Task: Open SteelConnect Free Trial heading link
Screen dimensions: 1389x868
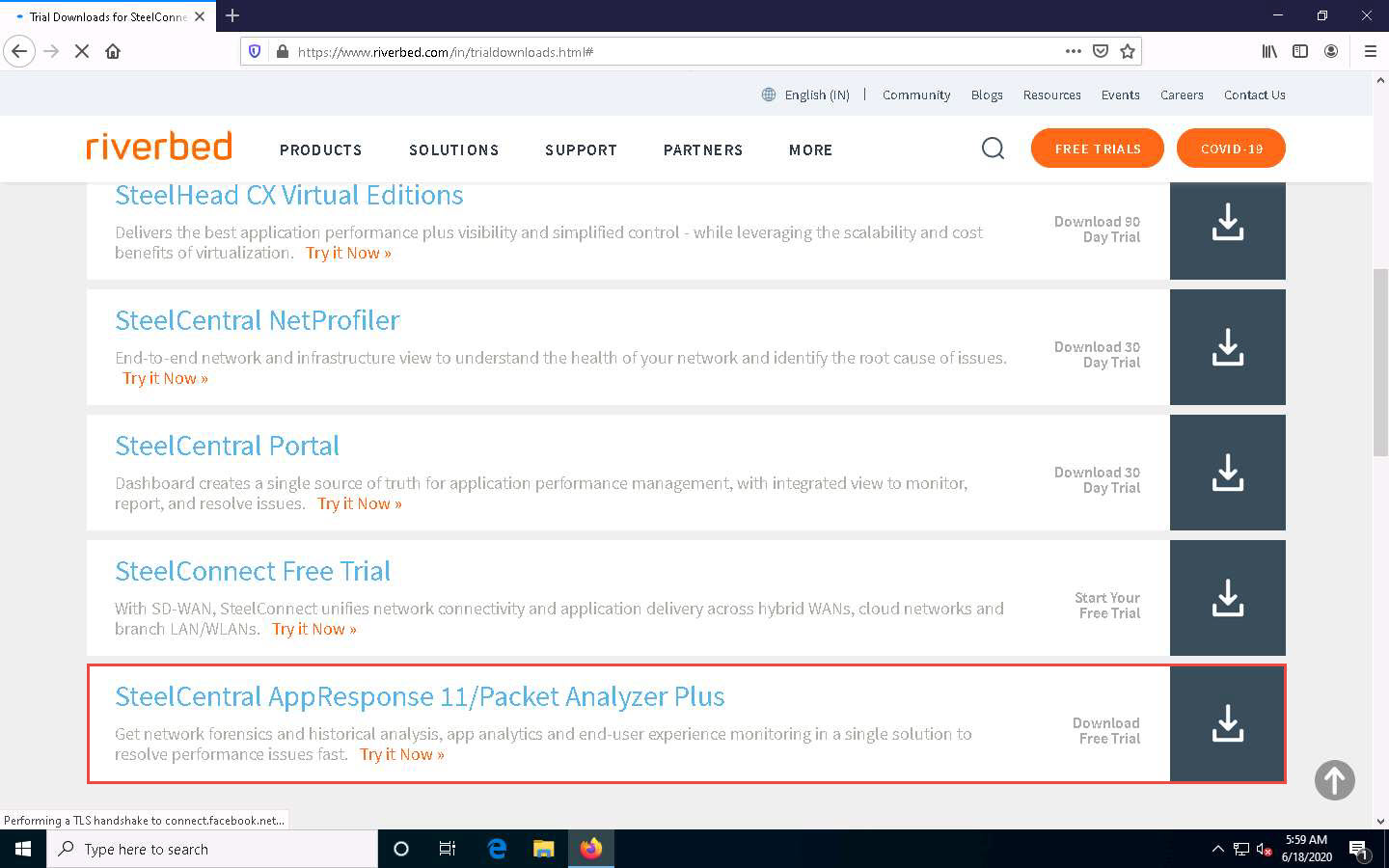Action: click(253, 571)
